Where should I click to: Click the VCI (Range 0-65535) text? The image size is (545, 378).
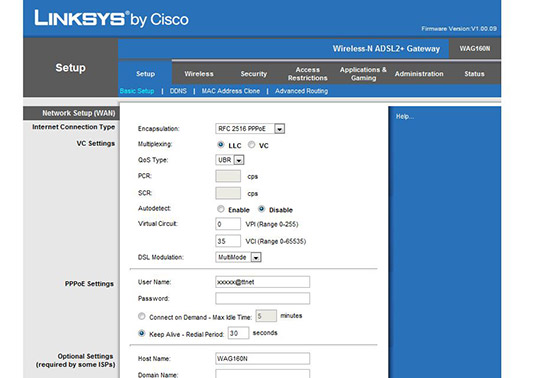coord(276,241)
